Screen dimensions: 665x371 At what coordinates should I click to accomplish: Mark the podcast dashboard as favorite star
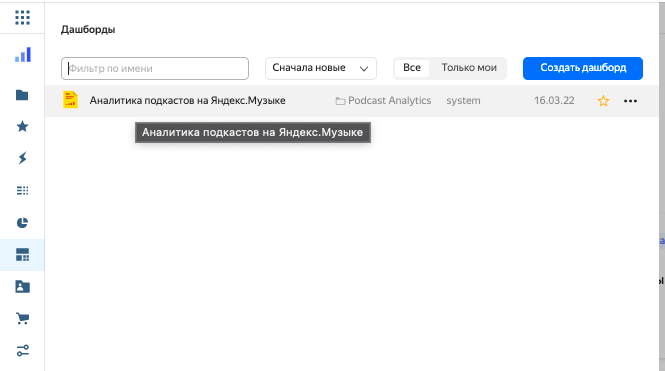(x=603, y=101)
